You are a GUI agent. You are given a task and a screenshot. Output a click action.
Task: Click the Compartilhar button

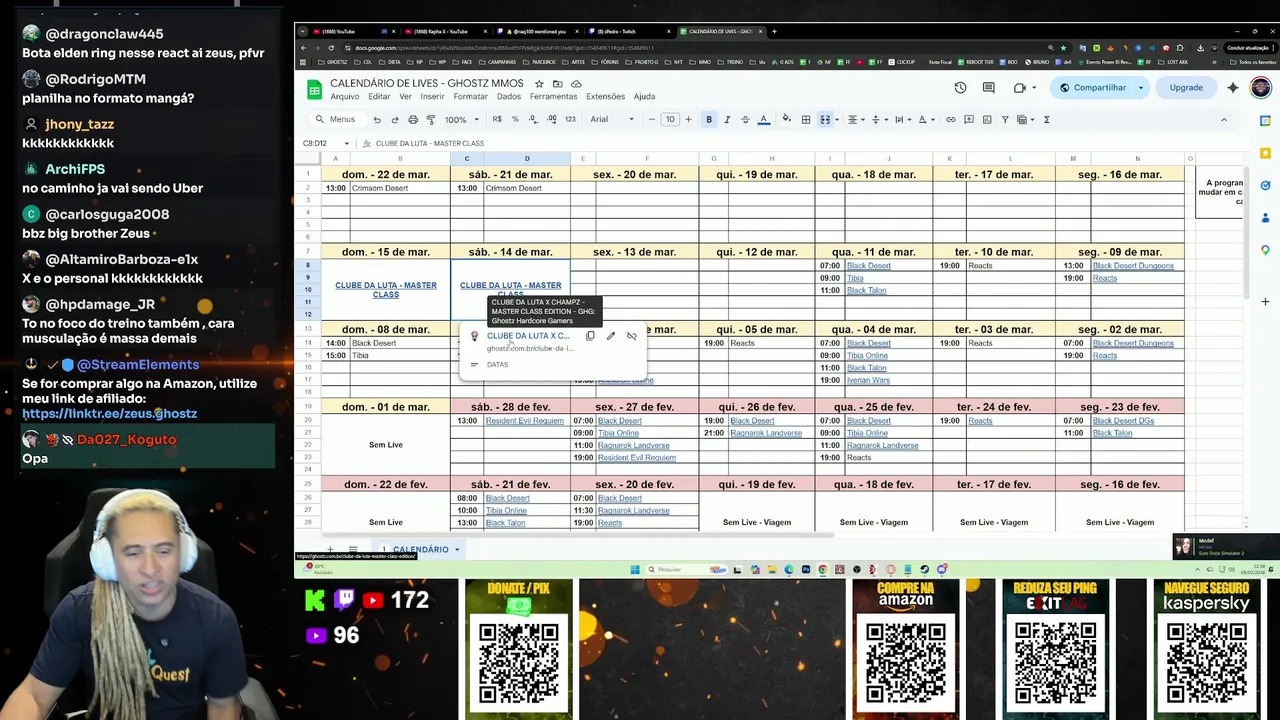point(1092,88)
